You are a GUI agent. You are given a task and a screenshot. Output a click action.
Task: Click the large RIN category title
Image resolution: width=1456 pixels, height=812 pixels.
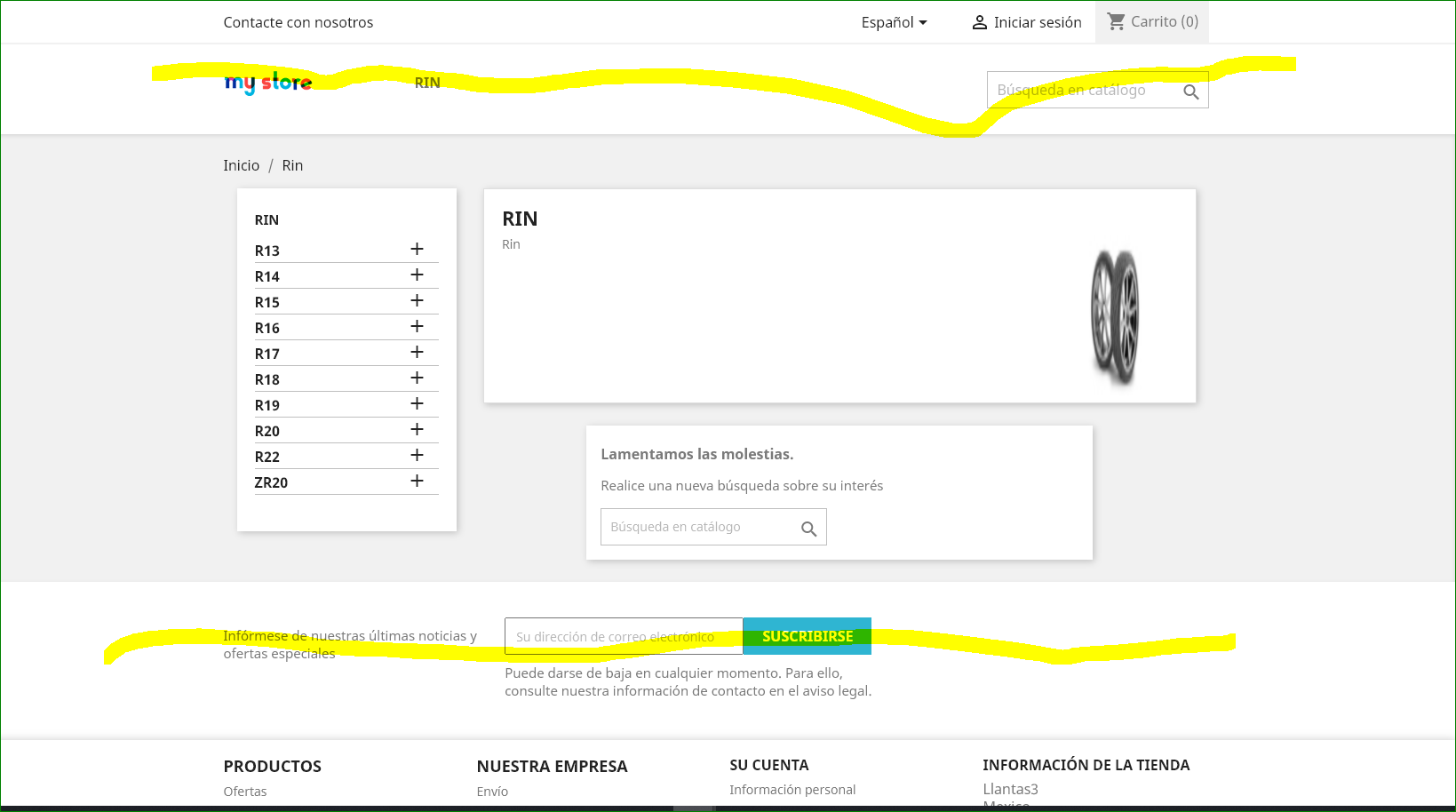(x=520, y=219)
